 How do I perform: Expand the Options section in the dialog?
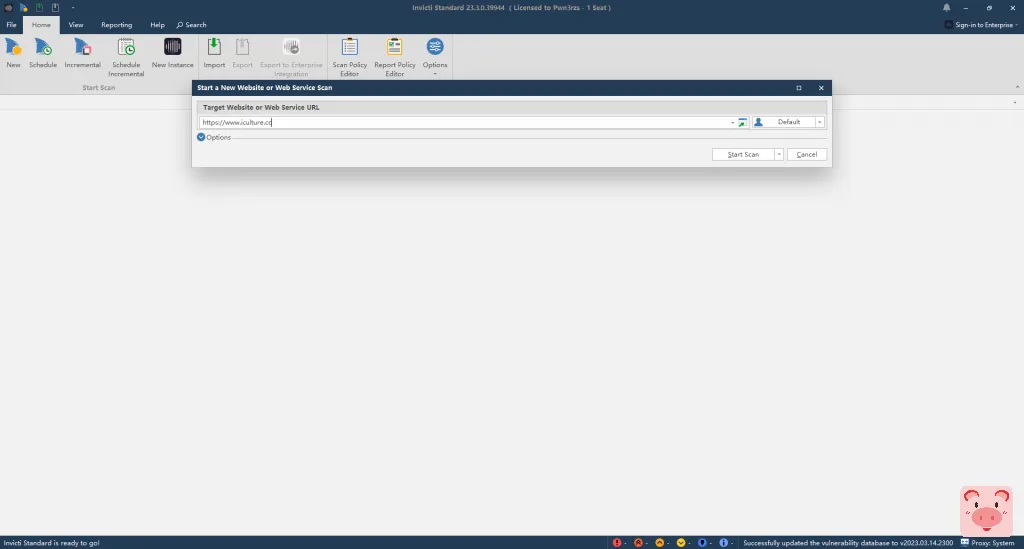coord(214,137)
